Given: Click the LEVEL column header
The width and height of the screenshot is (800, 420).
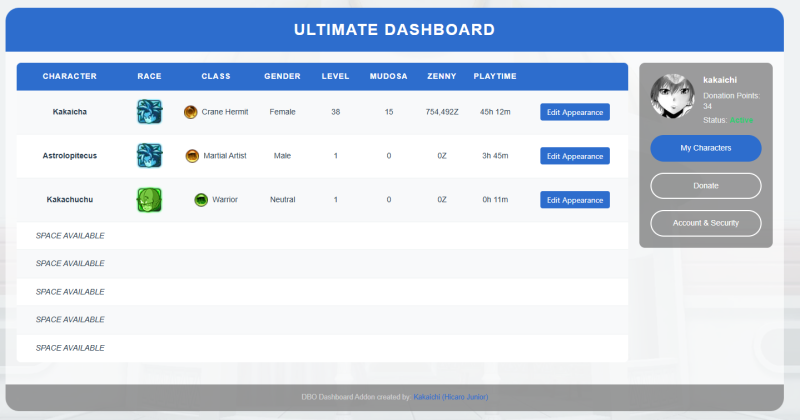Looking at the screenshot, I should pos(335,76).
